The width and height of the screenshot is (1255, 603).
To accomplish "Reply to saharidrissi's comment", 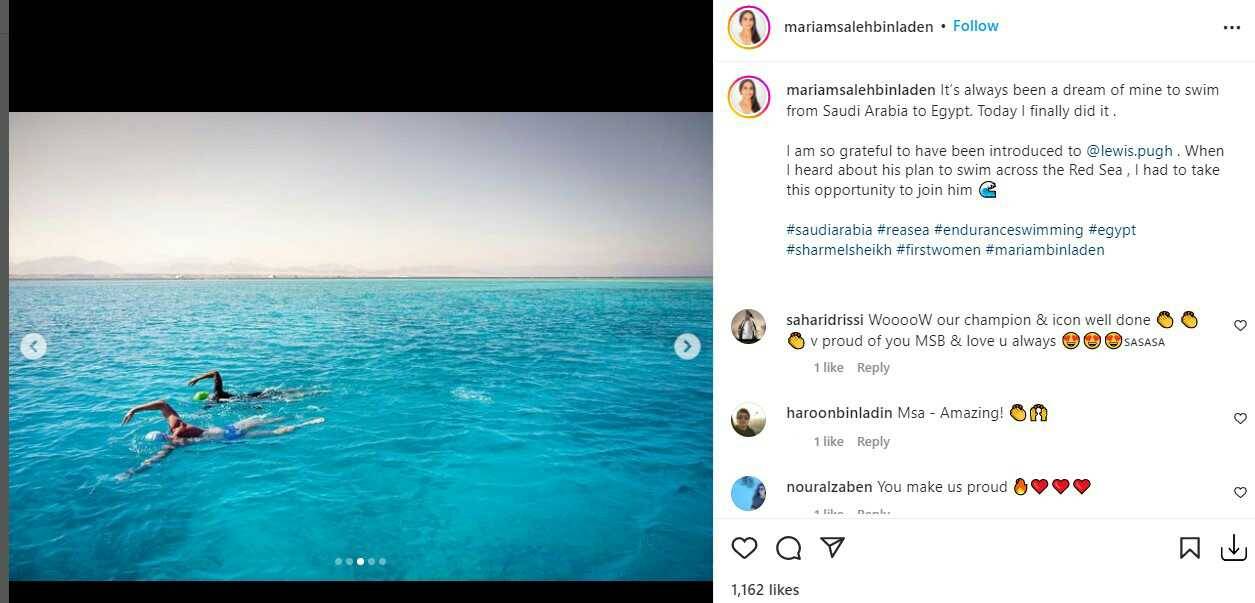I will (x=873, y=368).
